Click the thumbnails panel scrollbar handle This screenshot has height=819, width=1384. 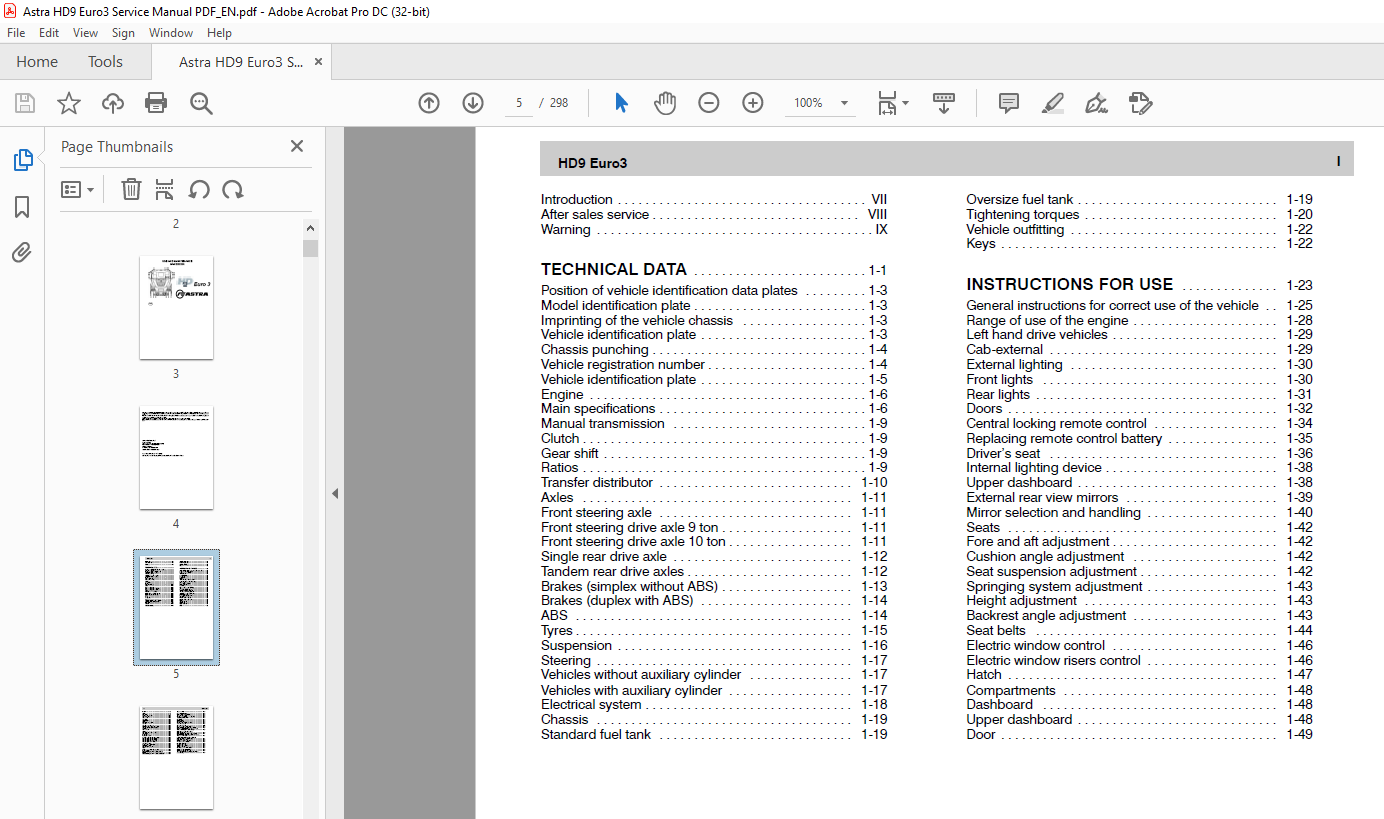click(311, 248)
